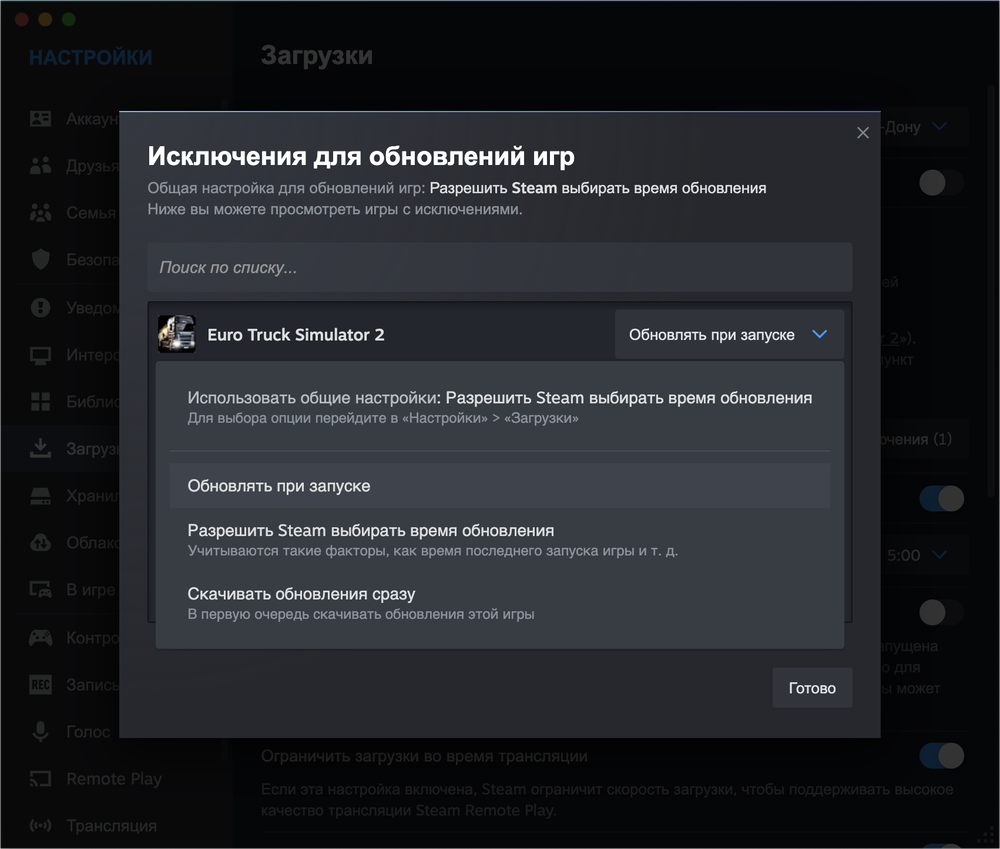
Task: Expand the download region dropdown chevron
Action: [x=939, y=127]
